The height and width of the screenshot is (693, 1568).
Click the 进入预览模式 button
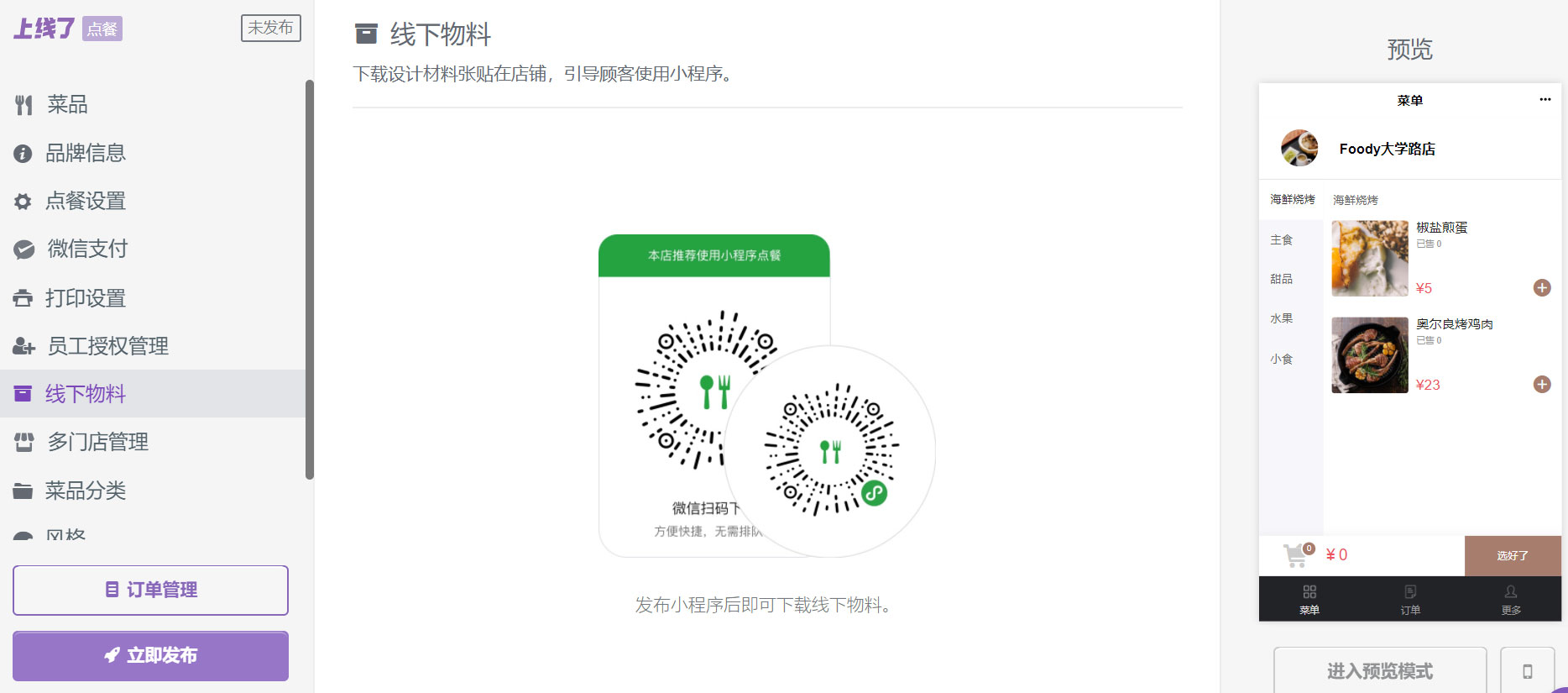point(1379,670)
